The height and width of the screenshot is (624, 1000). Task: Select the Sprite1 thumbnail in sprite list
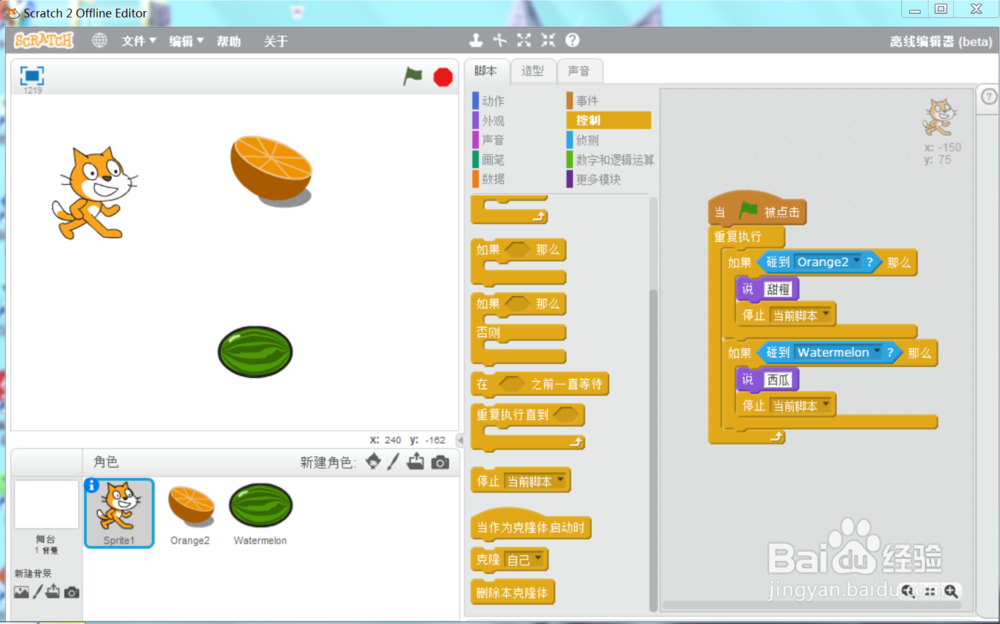(119, 513)
